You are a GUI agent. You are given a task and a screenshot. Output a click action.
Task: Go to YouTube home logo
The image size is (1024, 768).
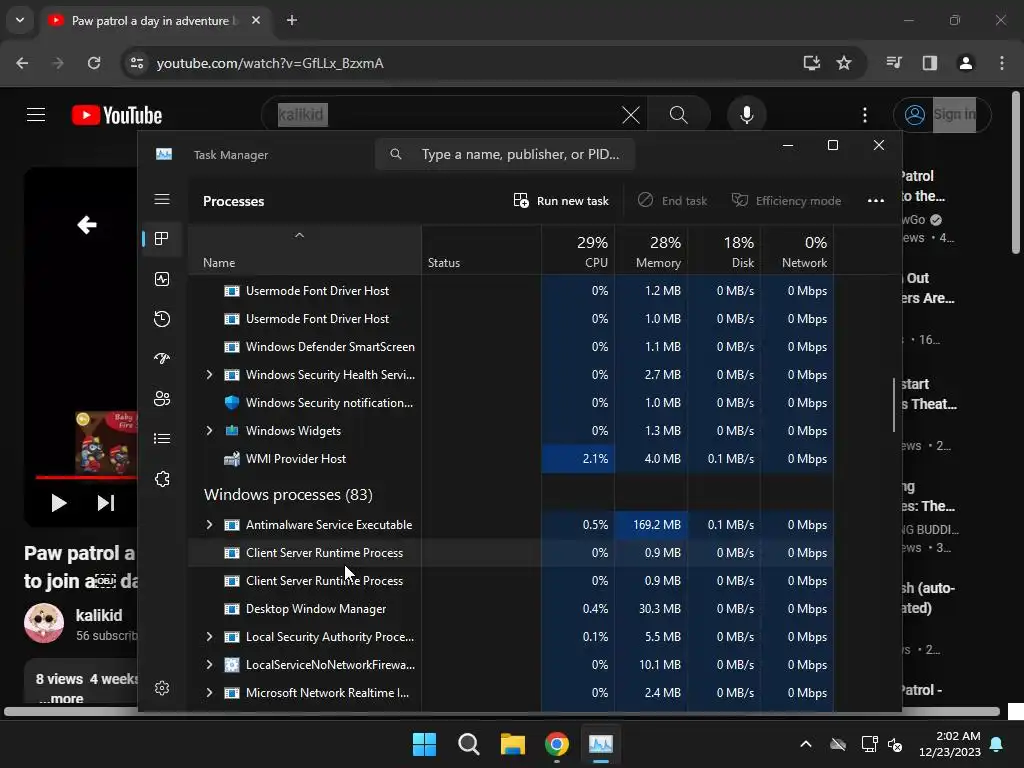click(x=117, y=116)
